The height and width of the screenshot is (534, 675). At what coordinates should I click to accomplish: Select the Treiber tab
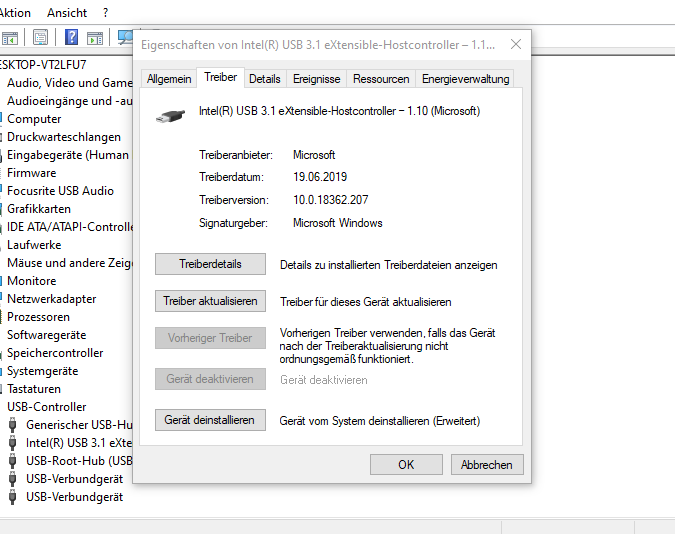click(220, 77)
